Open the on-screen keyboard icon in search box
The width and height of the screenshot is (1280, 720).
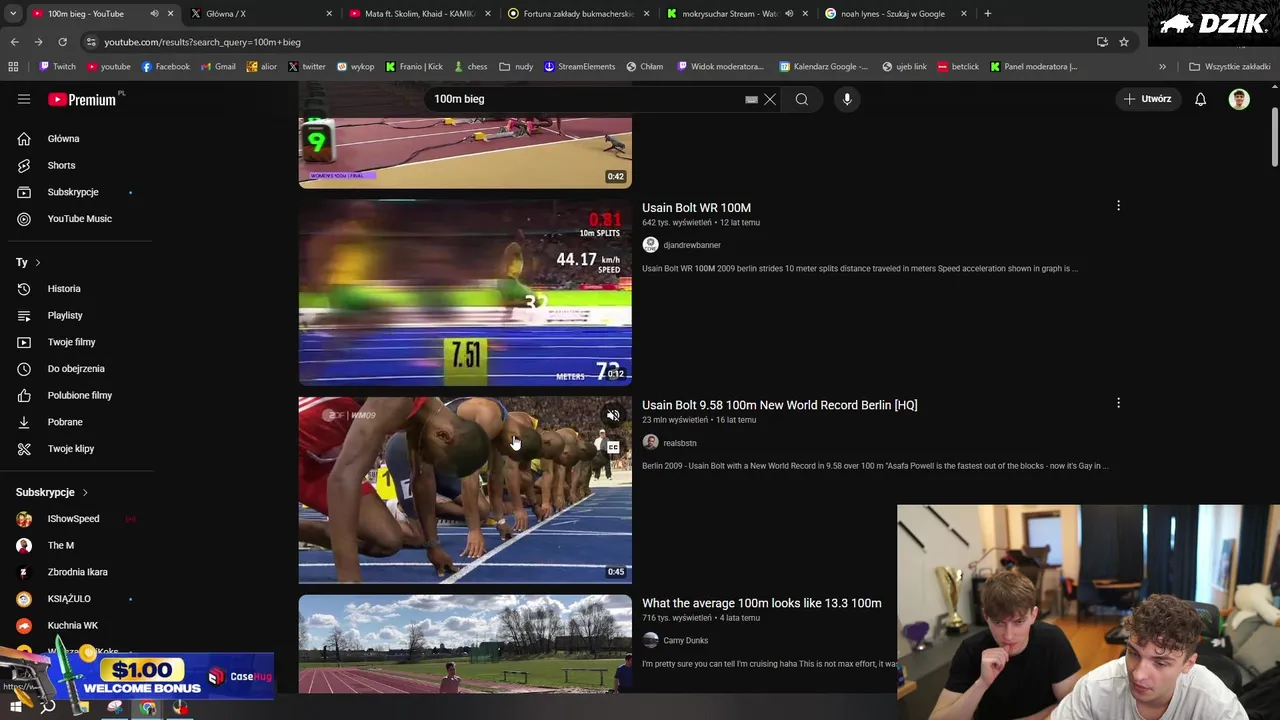tap(751, 99)
